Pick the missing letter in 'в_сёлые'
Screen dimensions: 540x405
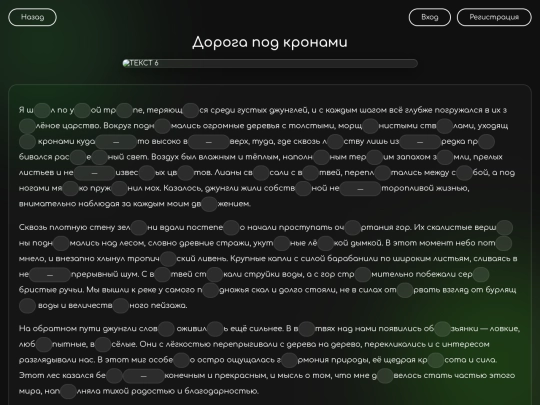[103, 344]
